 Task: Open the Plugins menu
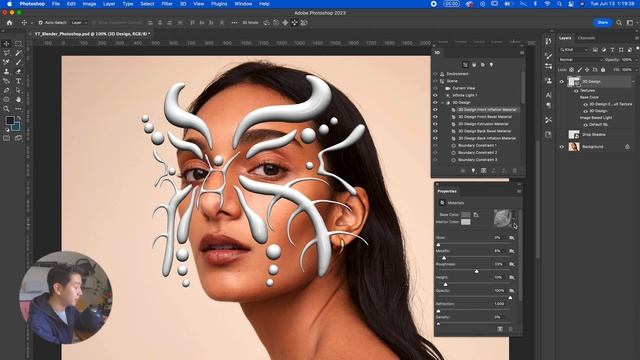point(219,4)
